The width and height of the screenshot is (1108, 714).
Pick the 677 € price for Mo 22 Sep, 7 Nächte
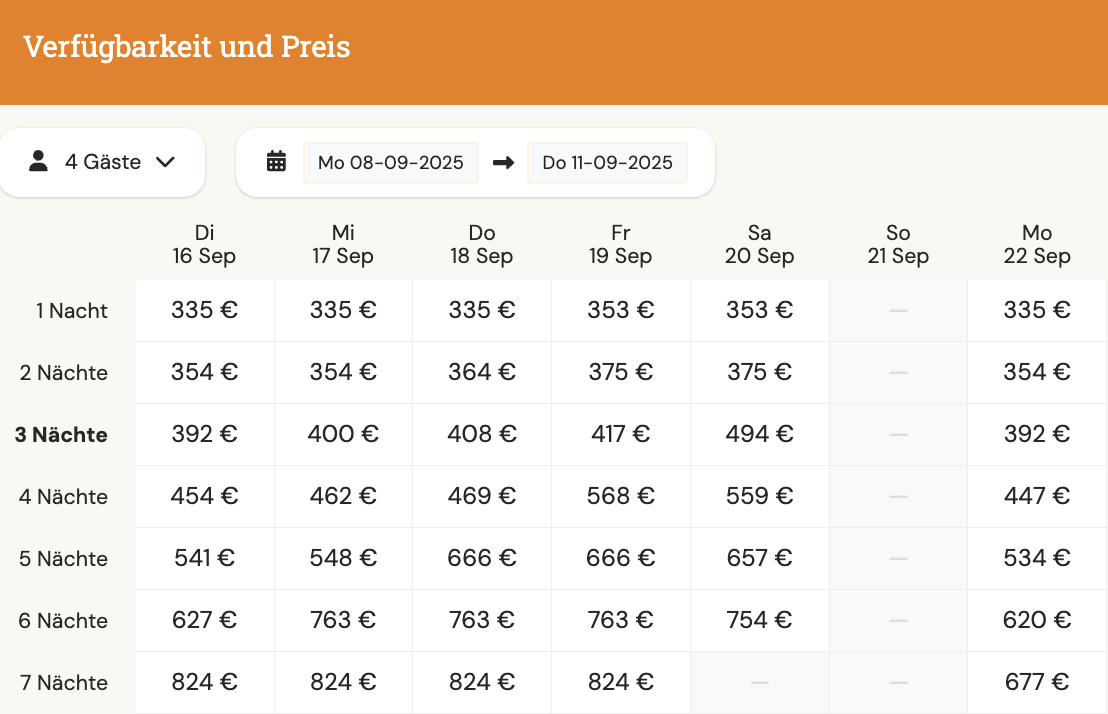[x=1037, y=682]
